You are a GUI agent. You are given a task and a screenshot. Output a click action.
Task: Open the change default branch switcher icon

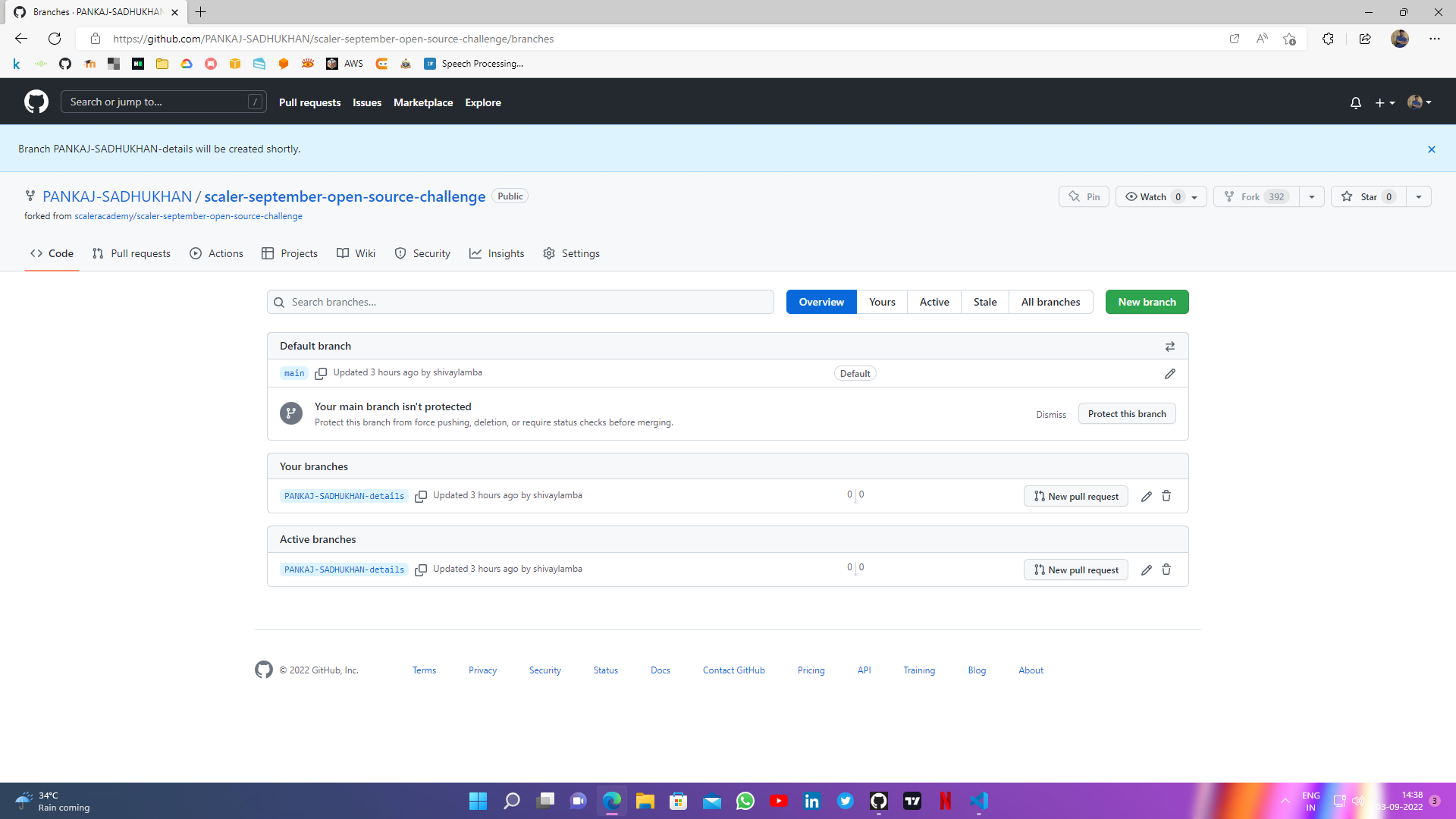click(x=1169, y=346)
